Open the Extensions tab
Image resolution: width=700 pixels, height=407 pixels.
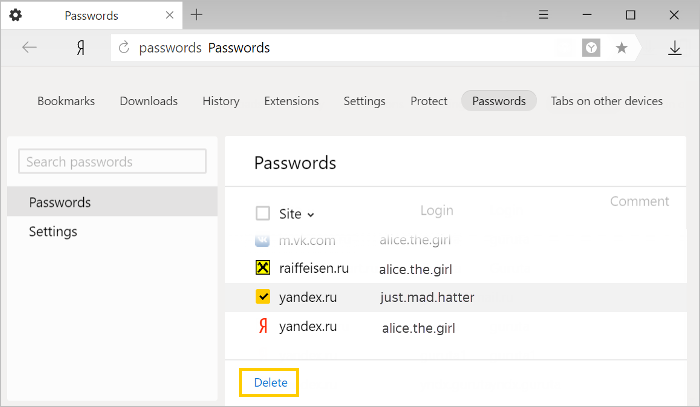[x=292, y=101]
